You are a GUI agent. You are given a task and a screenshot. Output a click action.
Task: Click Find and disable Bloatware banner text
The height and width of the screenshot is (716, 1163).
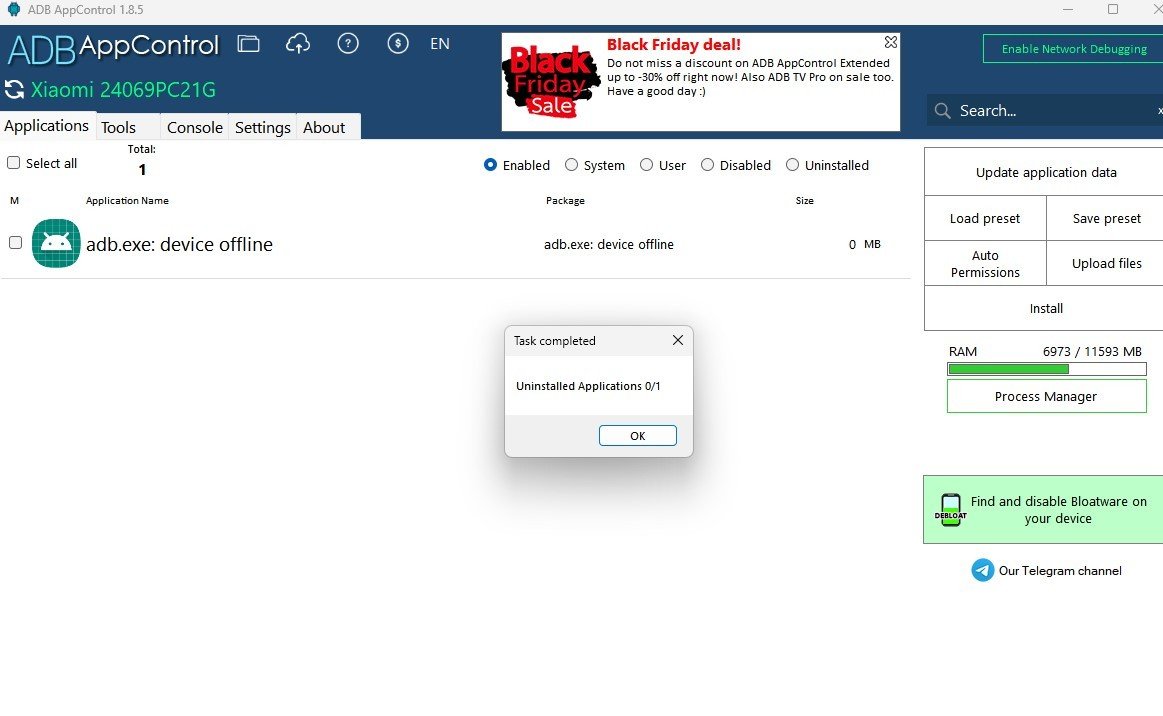pos(1058,510)
